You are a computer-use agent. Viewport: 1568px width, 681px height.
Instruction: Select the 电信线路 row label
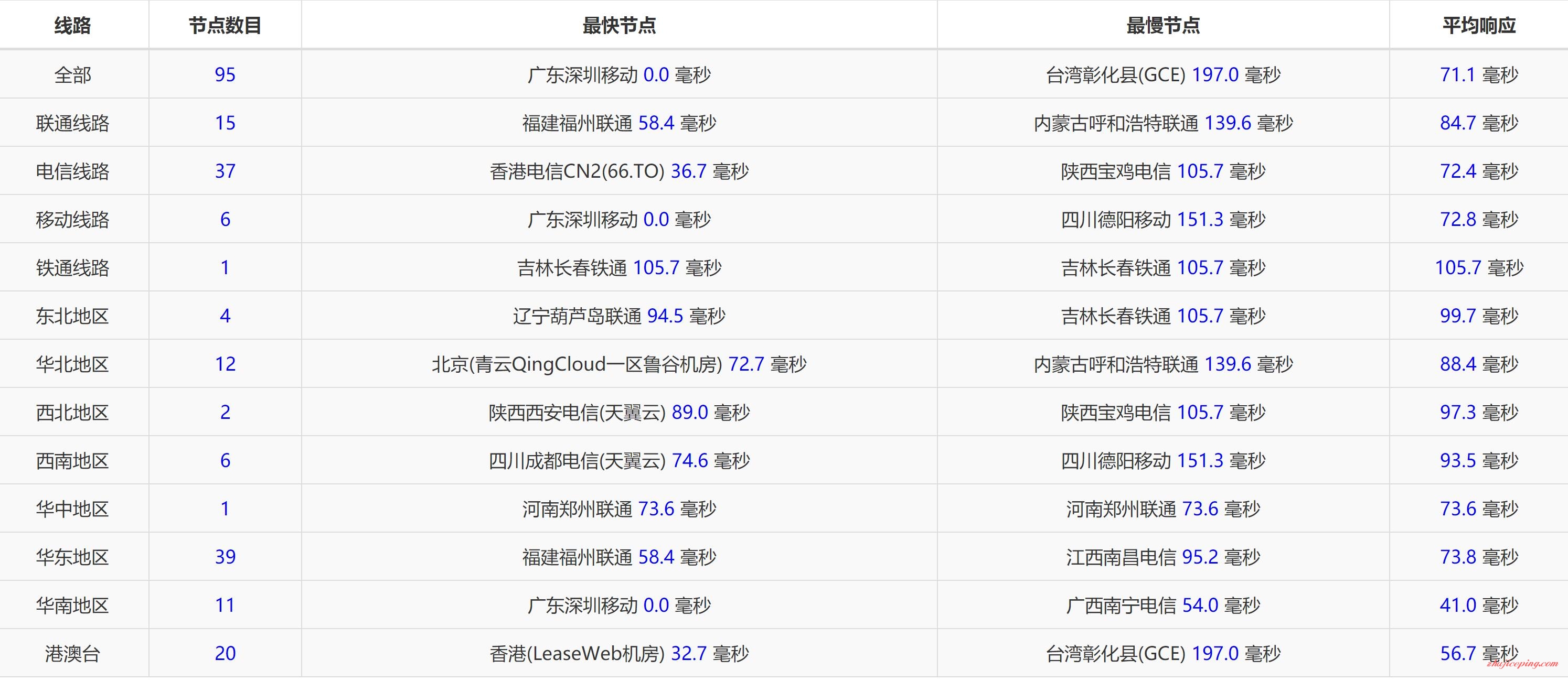(72, 171)
